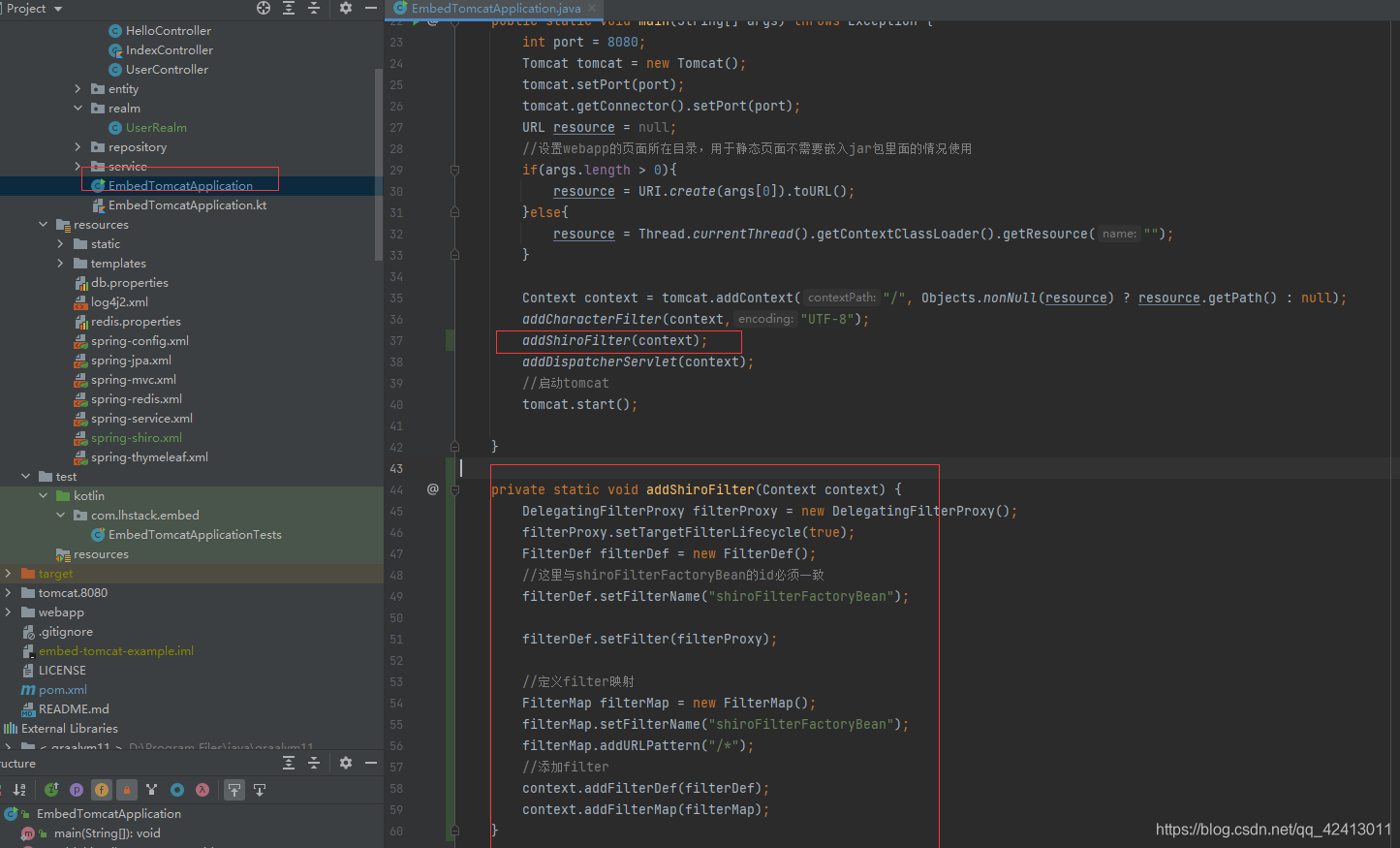The width and height of the screenshot is (1400, 848).
Task: Open spring-shiro.xml file
Action: pos(137,438)
